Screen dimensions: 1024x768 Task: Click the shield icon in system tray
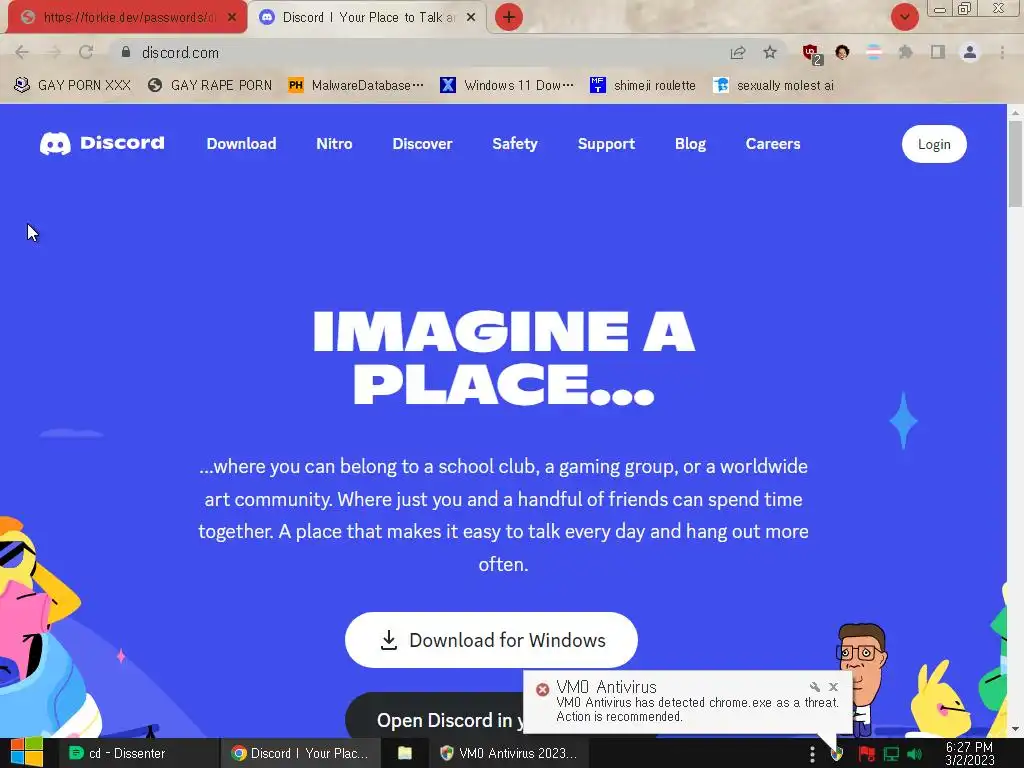(x=837, y=755)
